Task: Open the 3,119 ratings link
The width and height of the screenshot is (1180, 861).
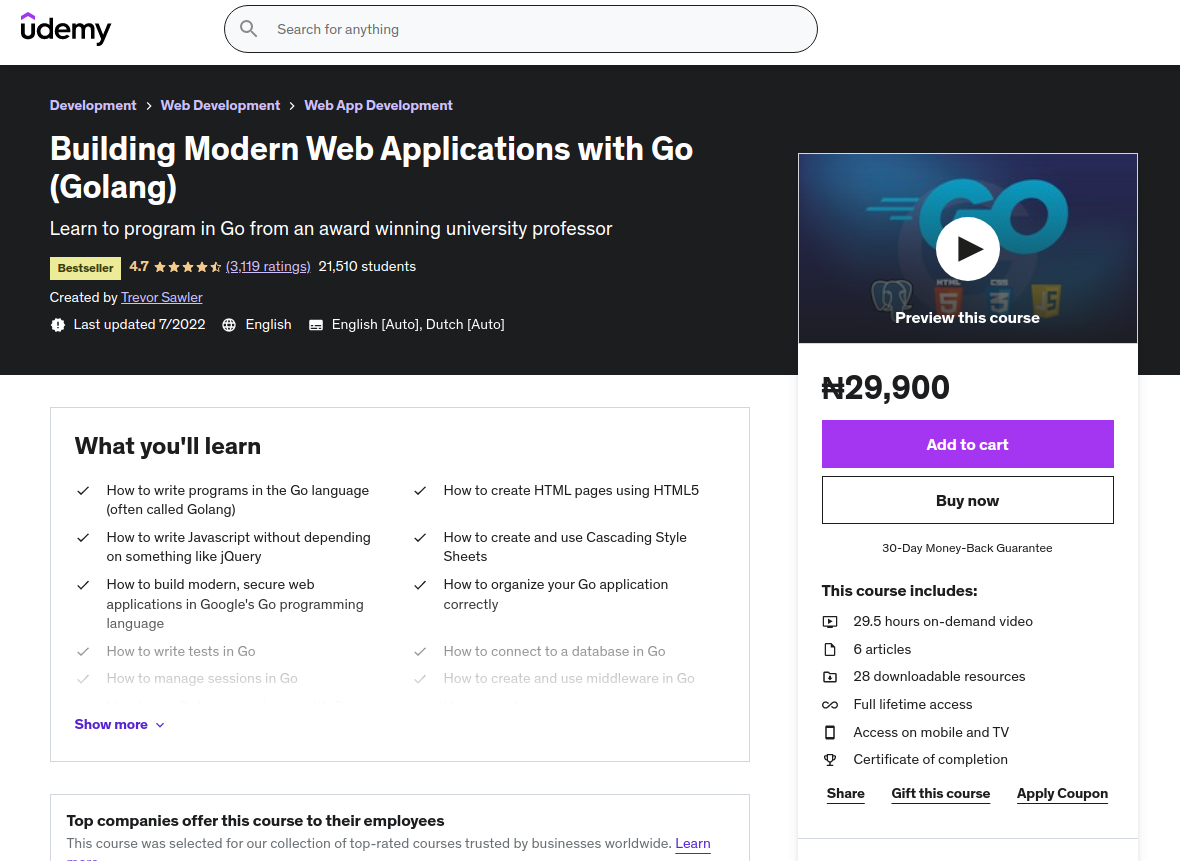Action: coord(268,266)
